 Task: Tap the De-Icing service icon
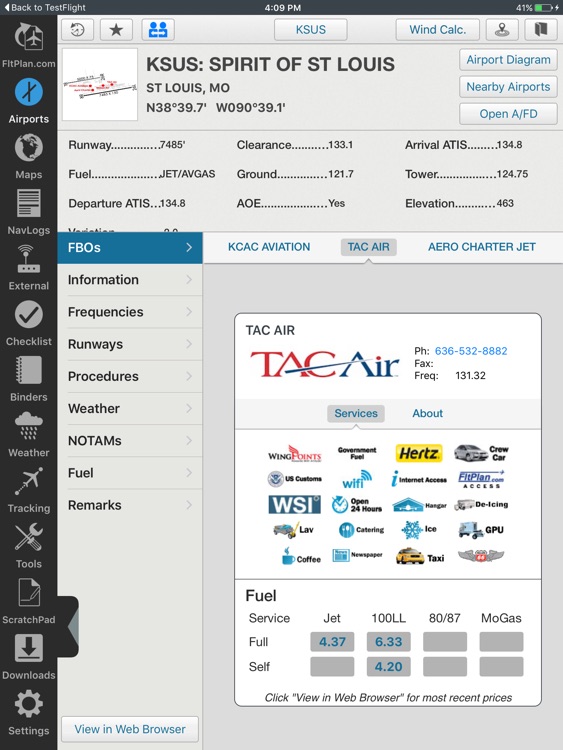(x=481, y=505)
